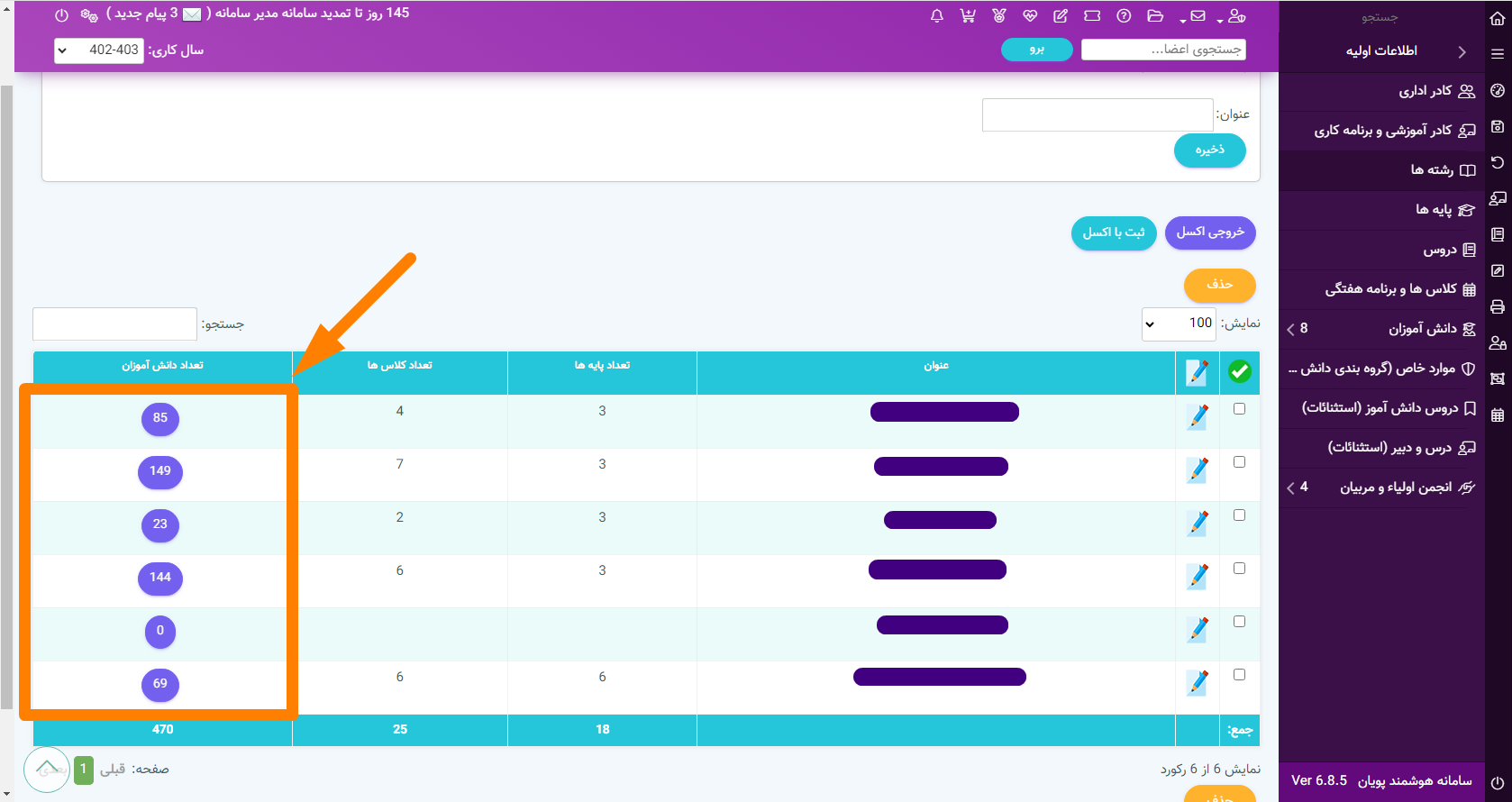Click the shopping cart icon in header
1512x802 pixels.
coord(968,16)
